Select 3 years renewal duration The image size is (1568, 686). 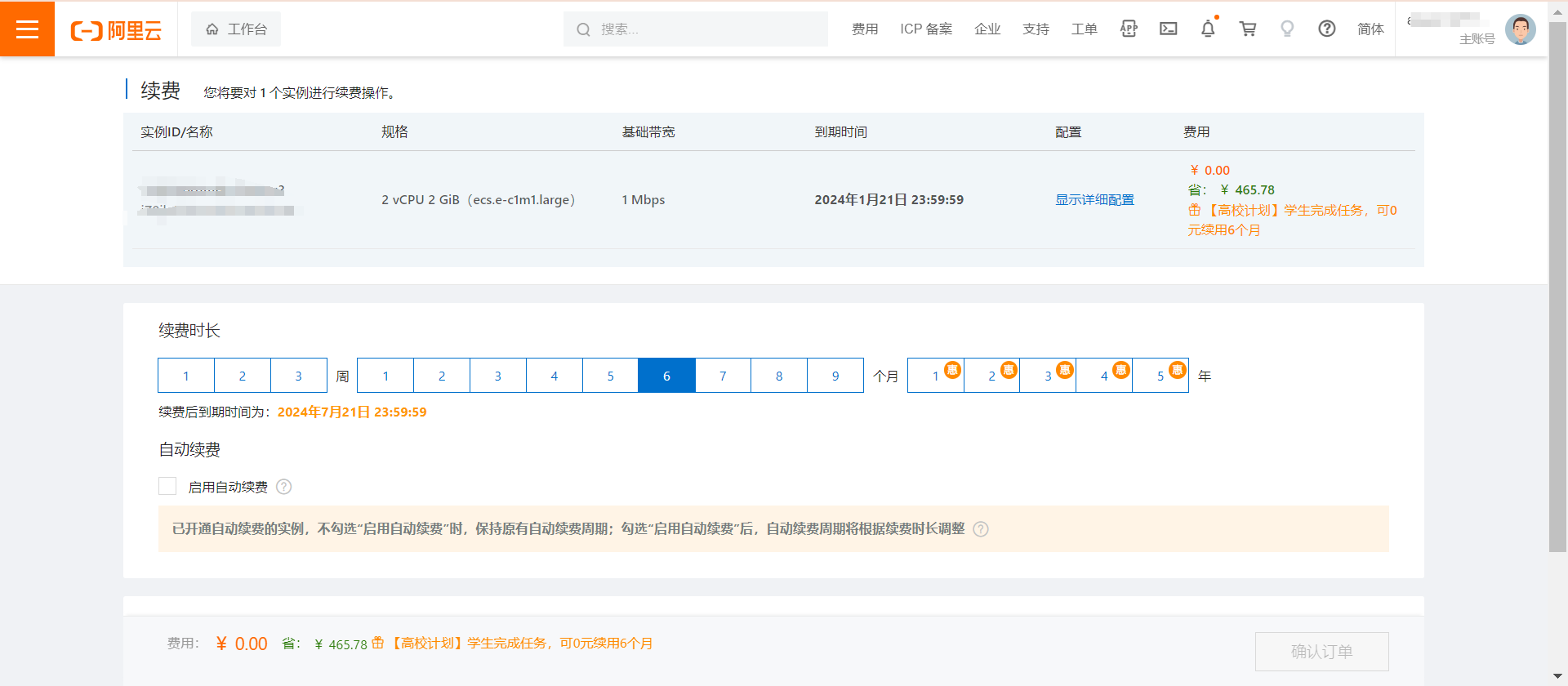pos(1048,376)
